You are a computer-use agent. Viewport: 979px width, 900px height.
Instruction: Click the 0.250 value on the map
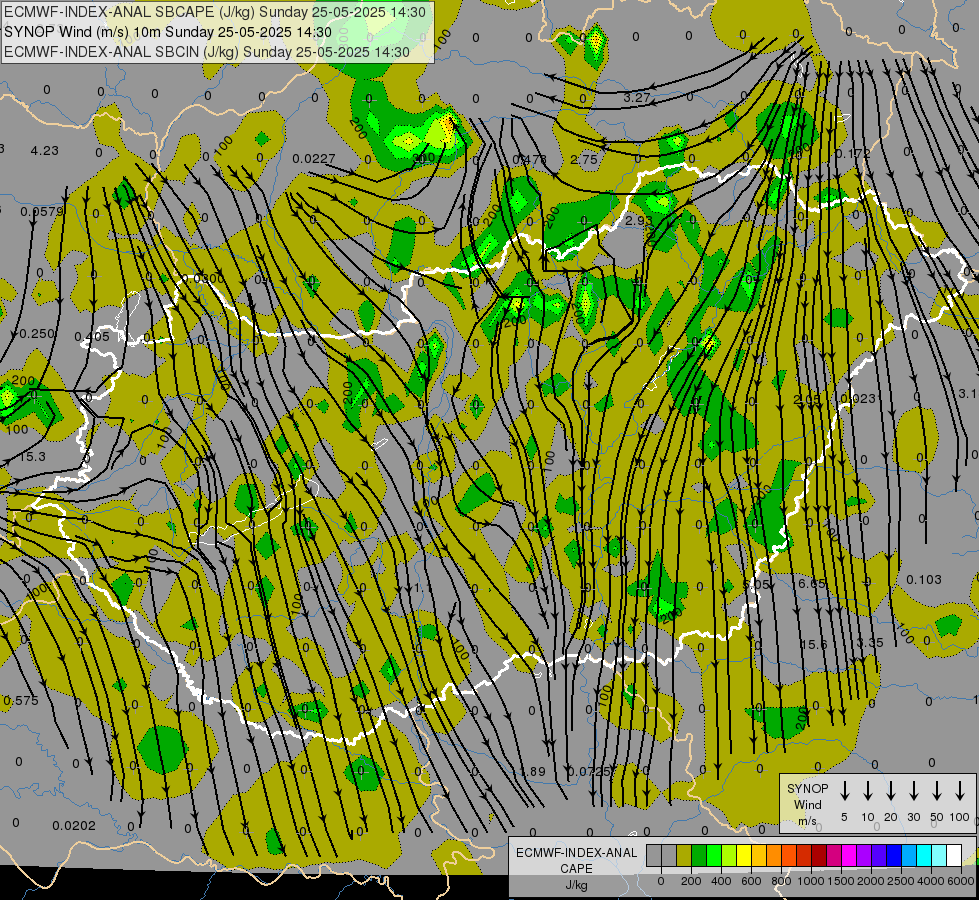pyautogui.click(x=37, y=334)
